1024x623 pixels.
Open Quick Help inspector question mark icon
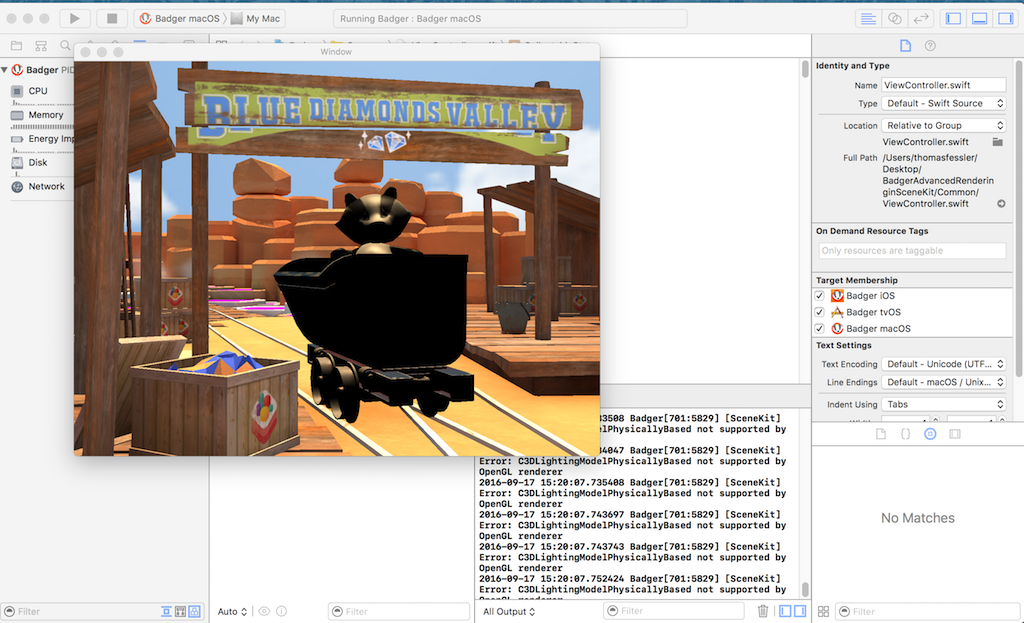pyautogui.click(x=930, y=46)
